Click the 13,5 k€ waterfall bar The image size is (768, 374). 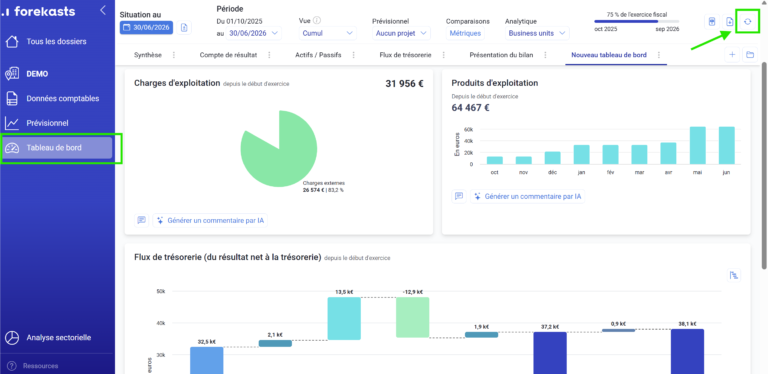[344, 318]
